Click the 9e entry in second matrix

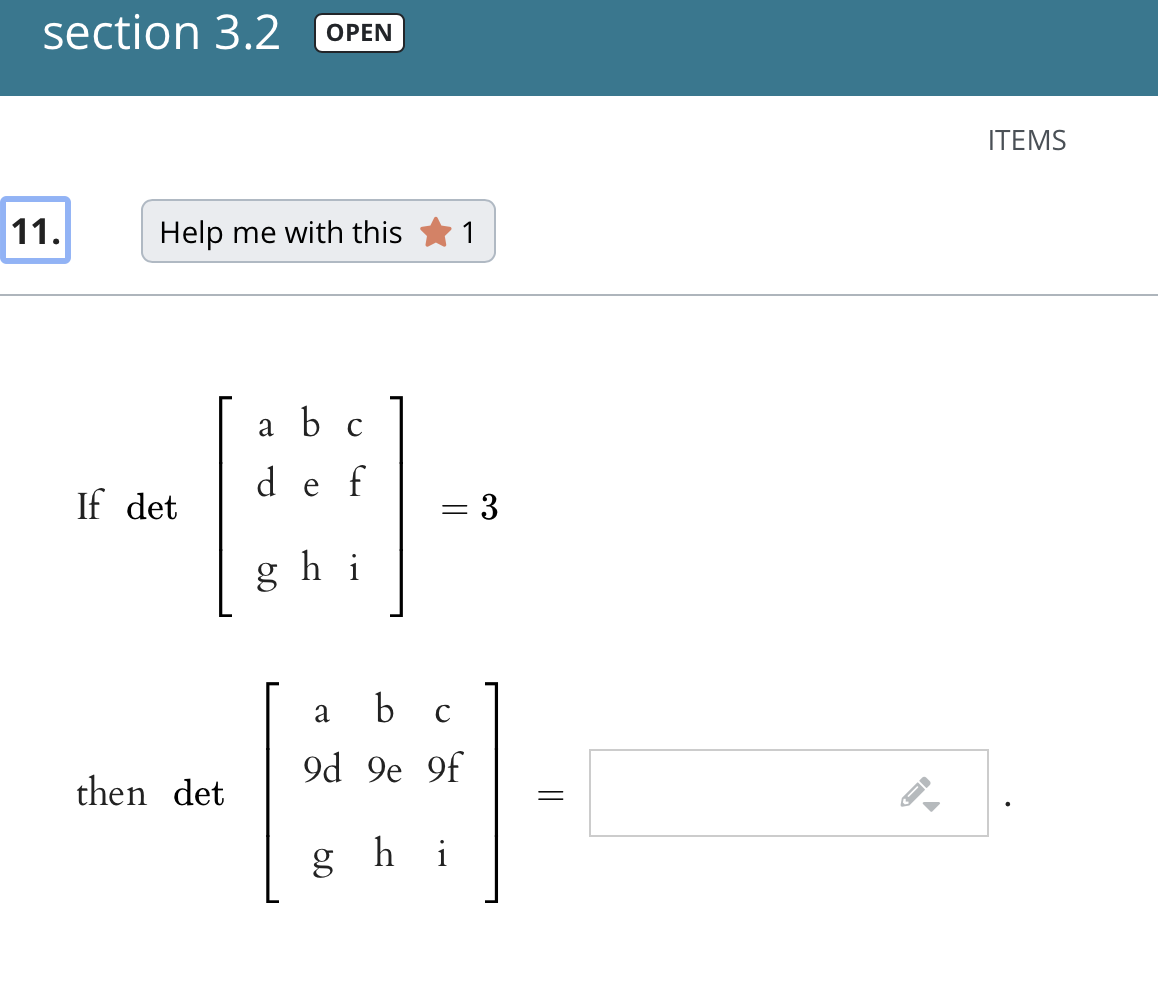tap(384, 770)
